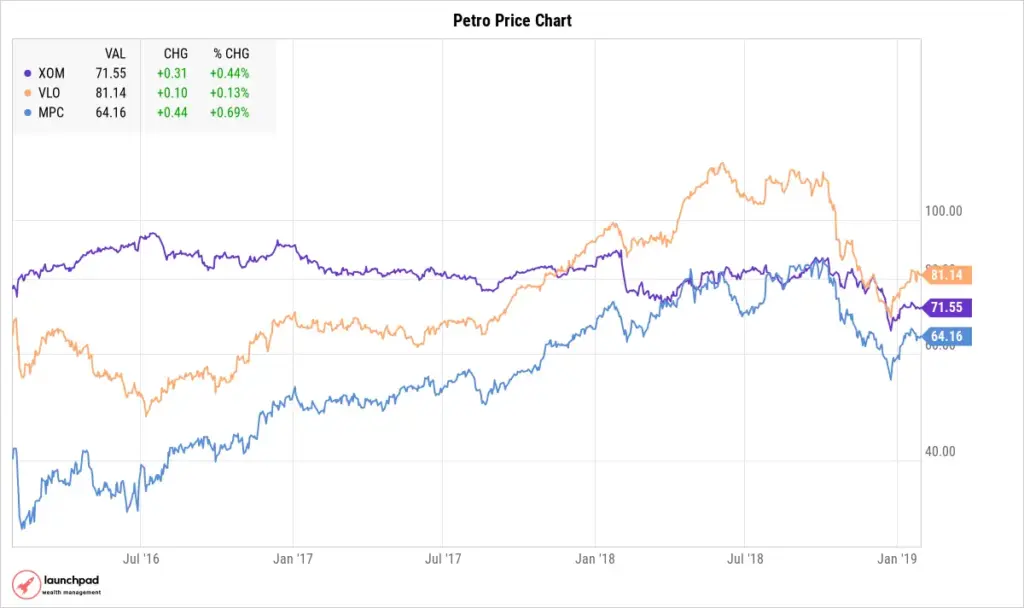
Task: Click the purple 71.55 price tag
Action: point(946,307)
